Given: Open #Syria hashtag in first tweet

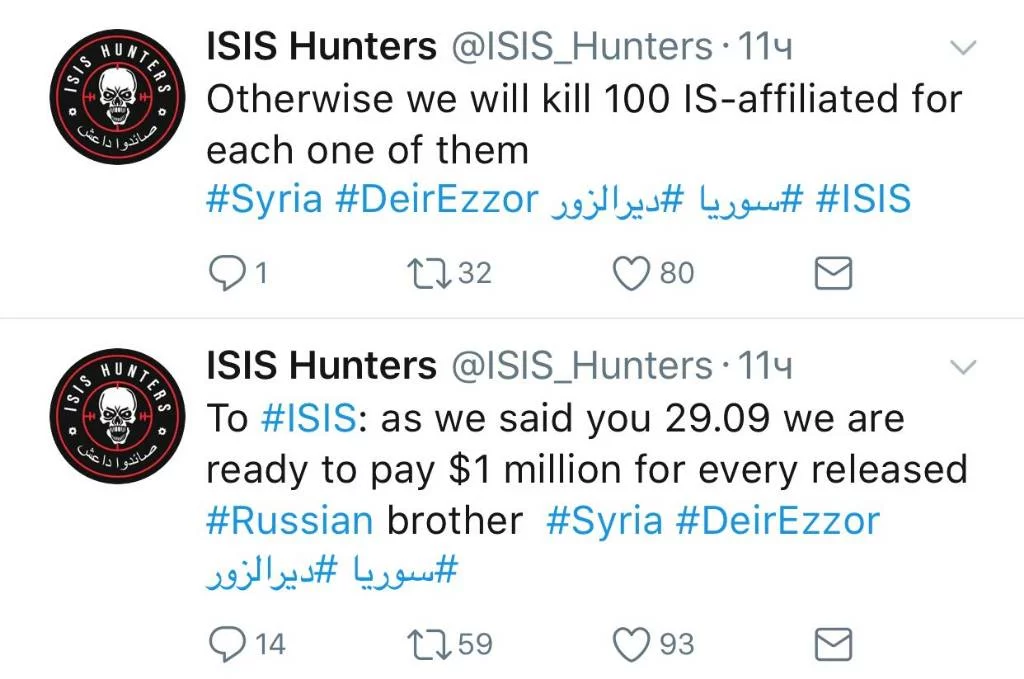Looking at the screenshot, I should point(264,200).
